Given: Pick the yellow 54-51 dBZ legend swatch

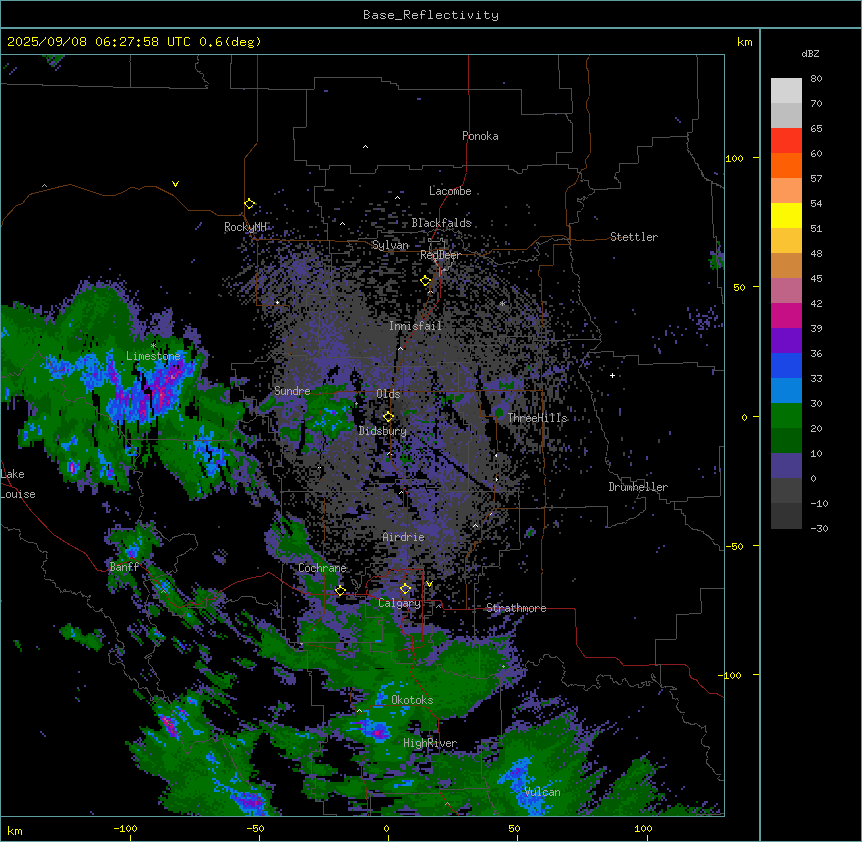Looking at the screenshot, I should click(x=786, y=215).
